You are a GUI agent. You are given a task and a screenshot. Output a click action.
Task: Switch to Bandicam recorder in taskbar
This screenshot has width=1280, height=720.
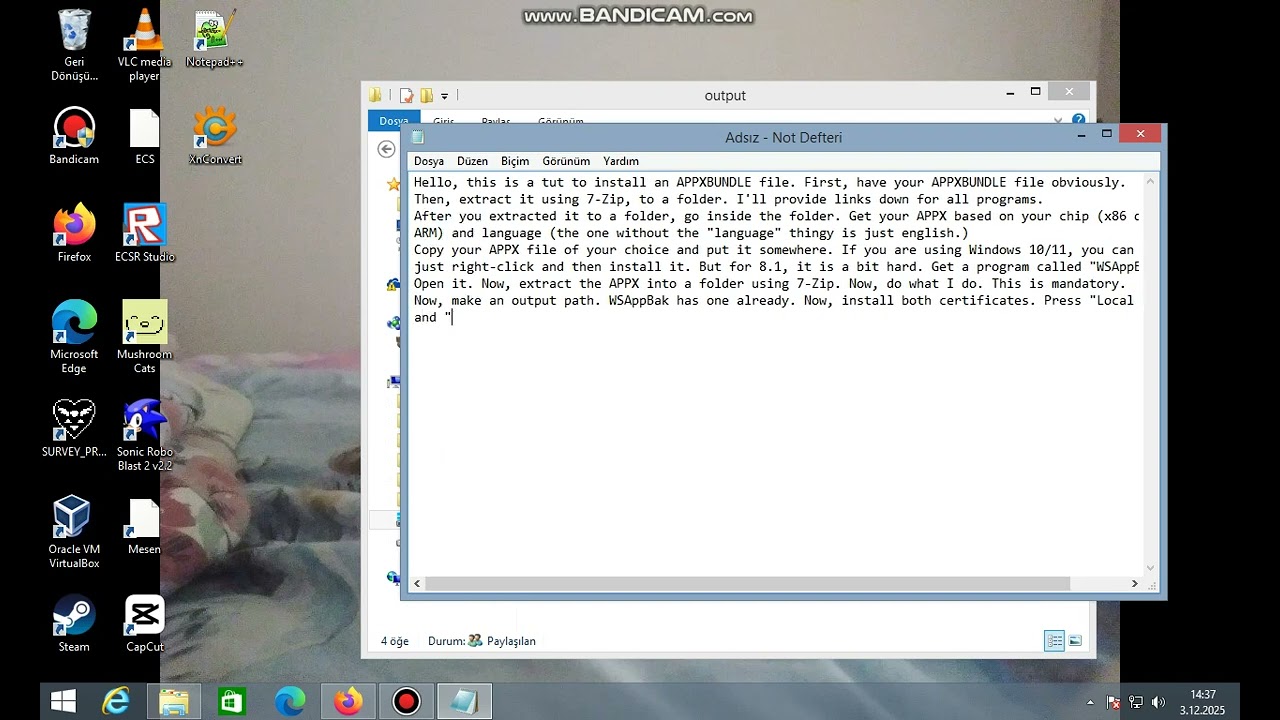406,702
